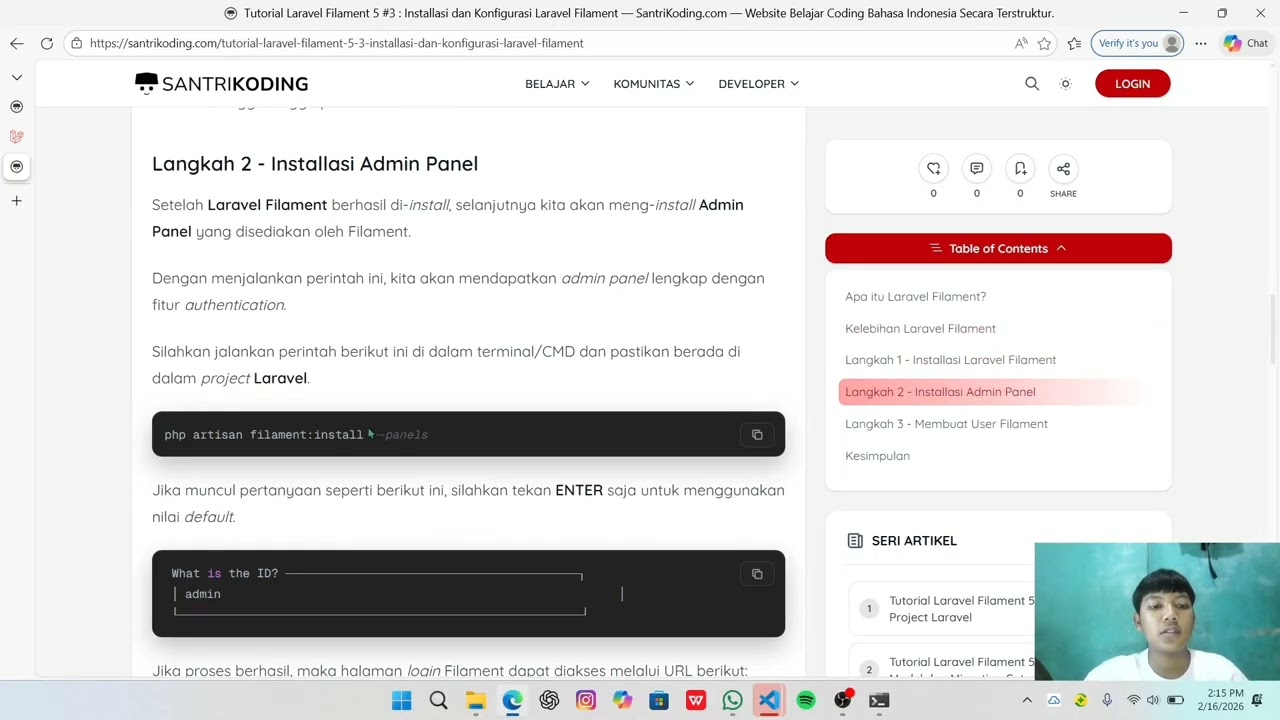1280x720 pixels.
Task: Click the Verify it's you profile button
Action: pyautogui.click(x=1139, y=43)
